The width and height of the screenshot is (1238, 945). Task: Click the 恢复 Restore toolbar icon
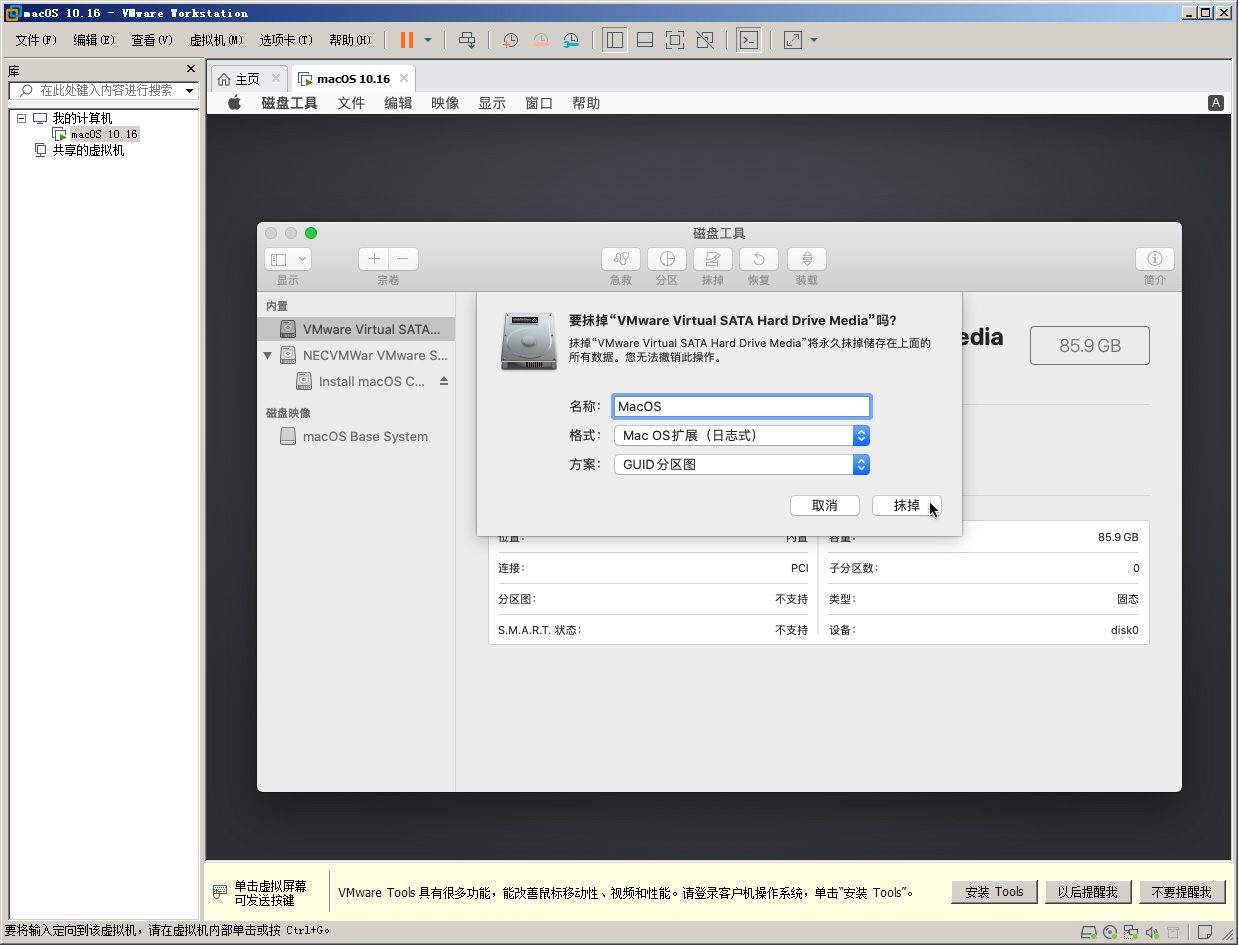pyautogui.click(x=759, y=259)
